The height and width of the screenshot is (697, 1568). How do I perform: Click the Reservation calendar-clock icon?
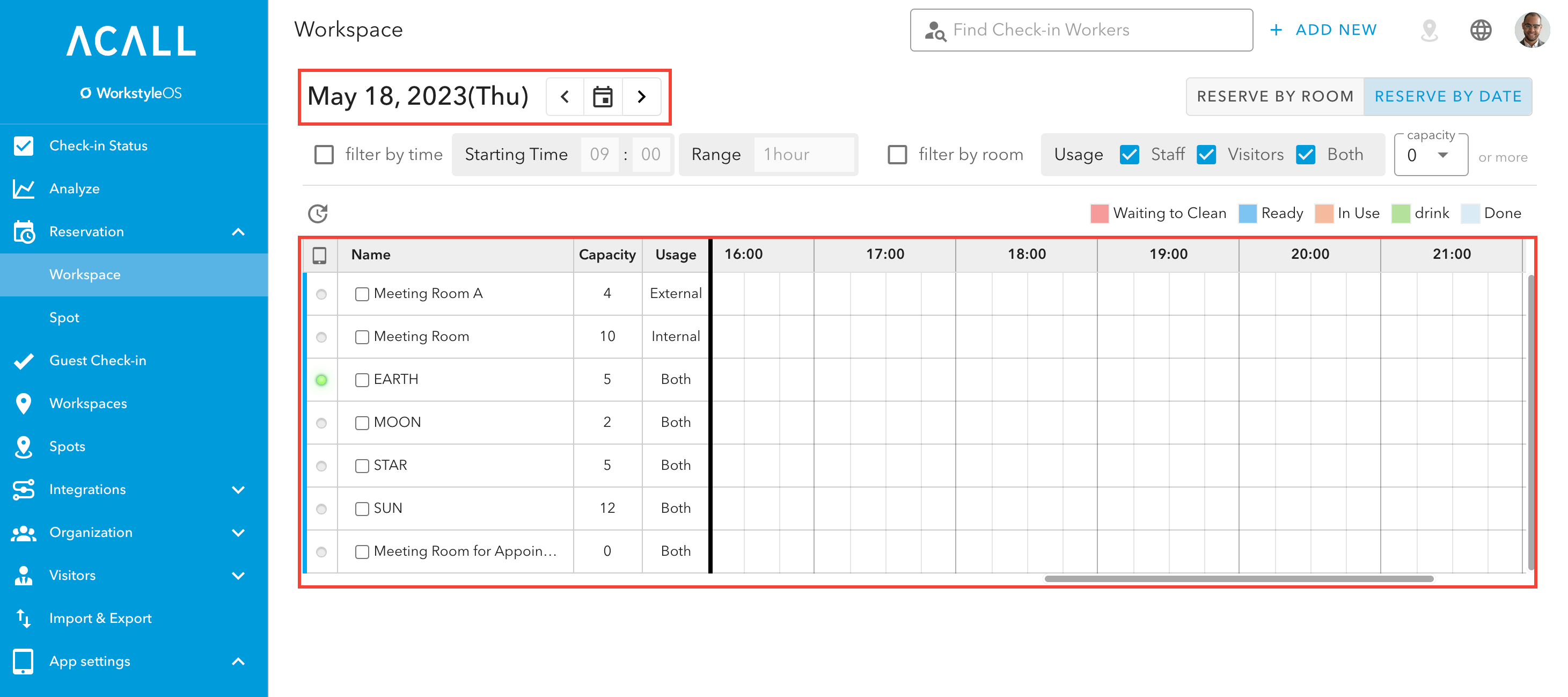pos(24,231)
